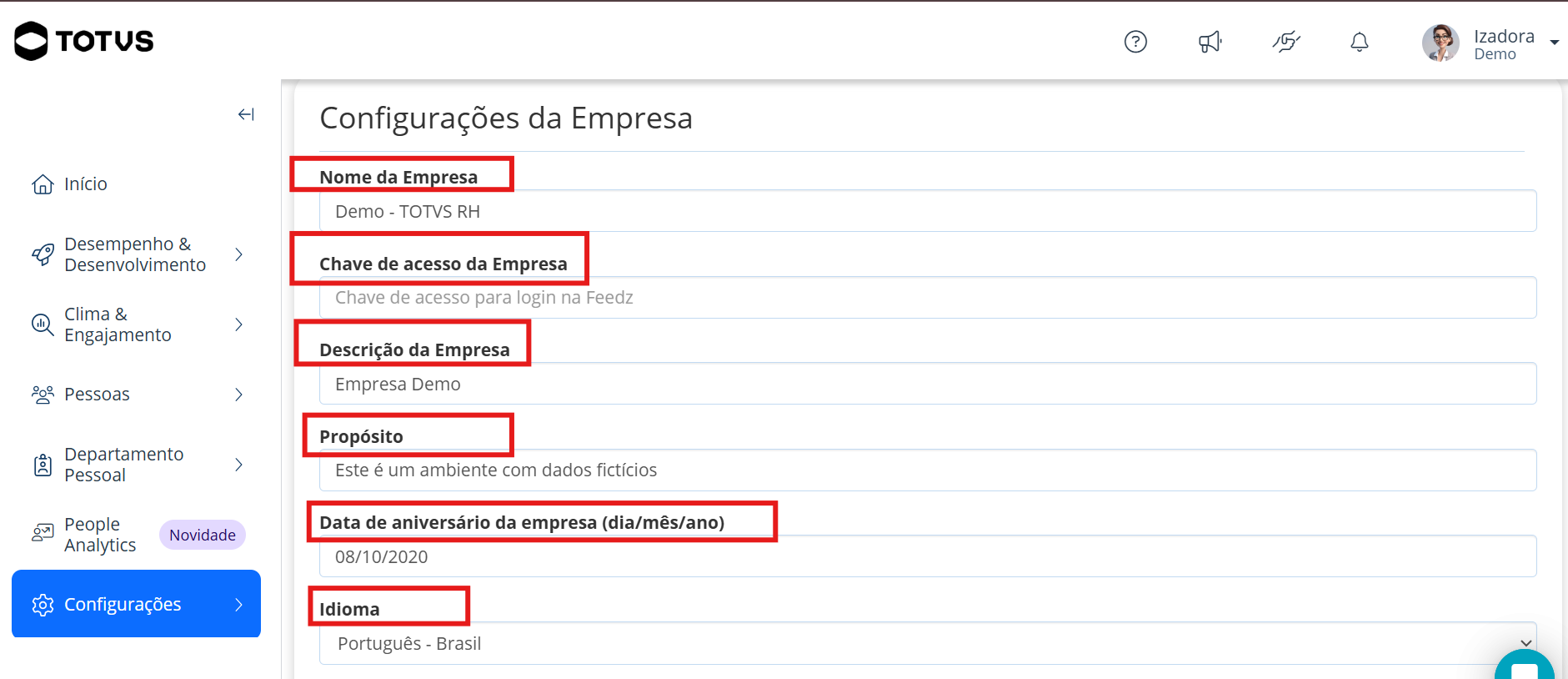Open the Idioma language dropdown
1568x679 pixels.
point(928,643)
